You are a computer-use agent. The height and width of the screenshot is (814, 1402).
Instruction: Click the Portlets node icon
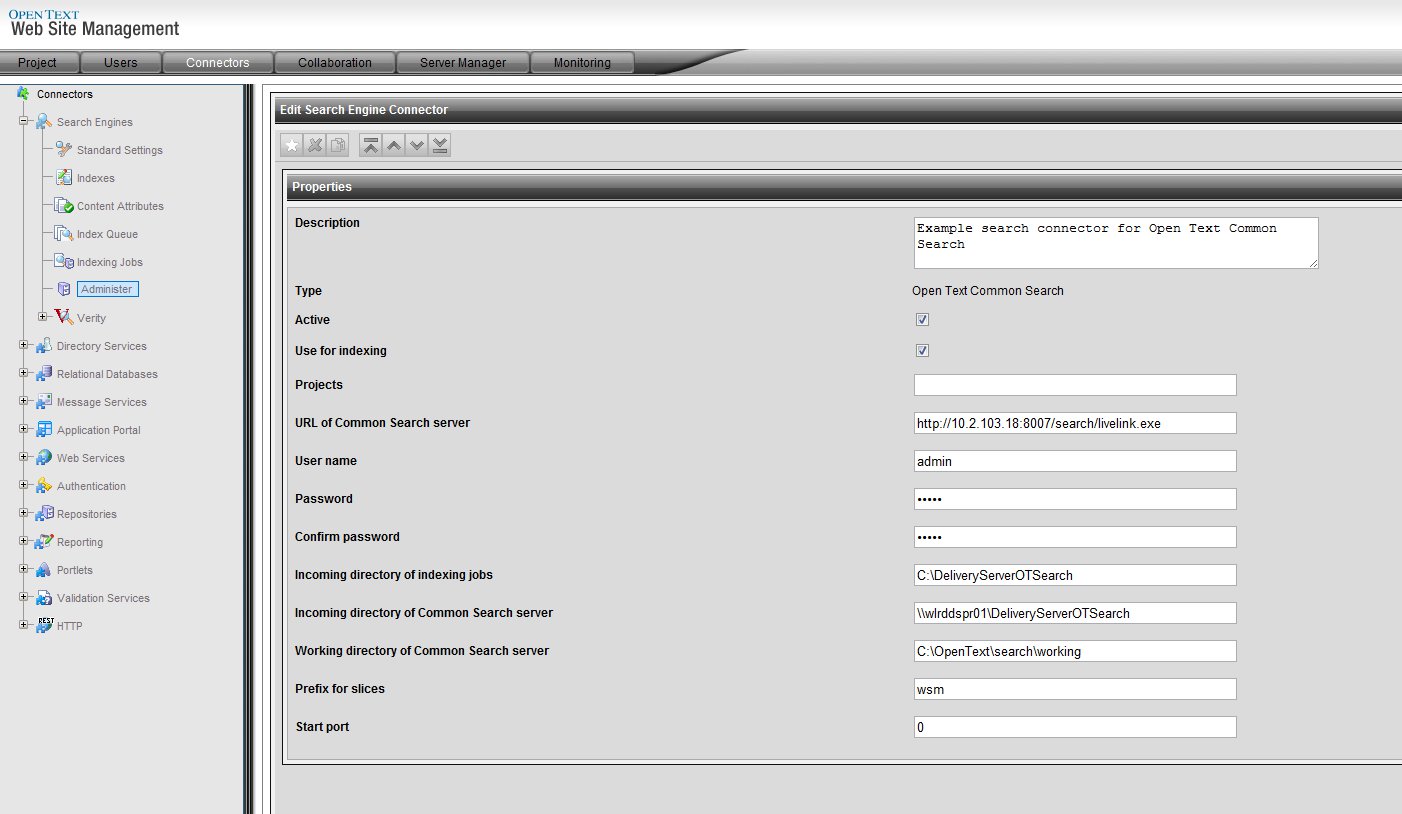pyautogui.click(x=44, y=570)
